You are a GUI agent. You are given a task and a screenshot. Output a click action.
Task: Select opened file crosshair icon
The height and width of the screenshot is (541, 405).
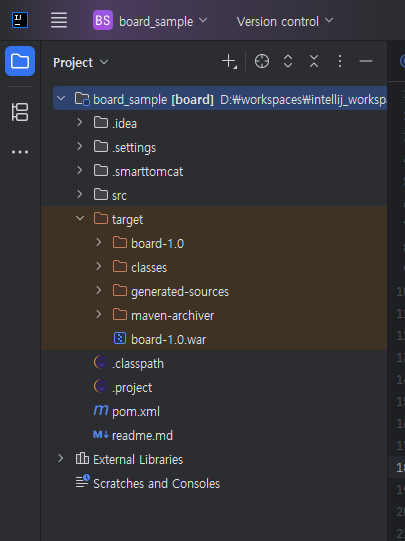coord(262,61)
